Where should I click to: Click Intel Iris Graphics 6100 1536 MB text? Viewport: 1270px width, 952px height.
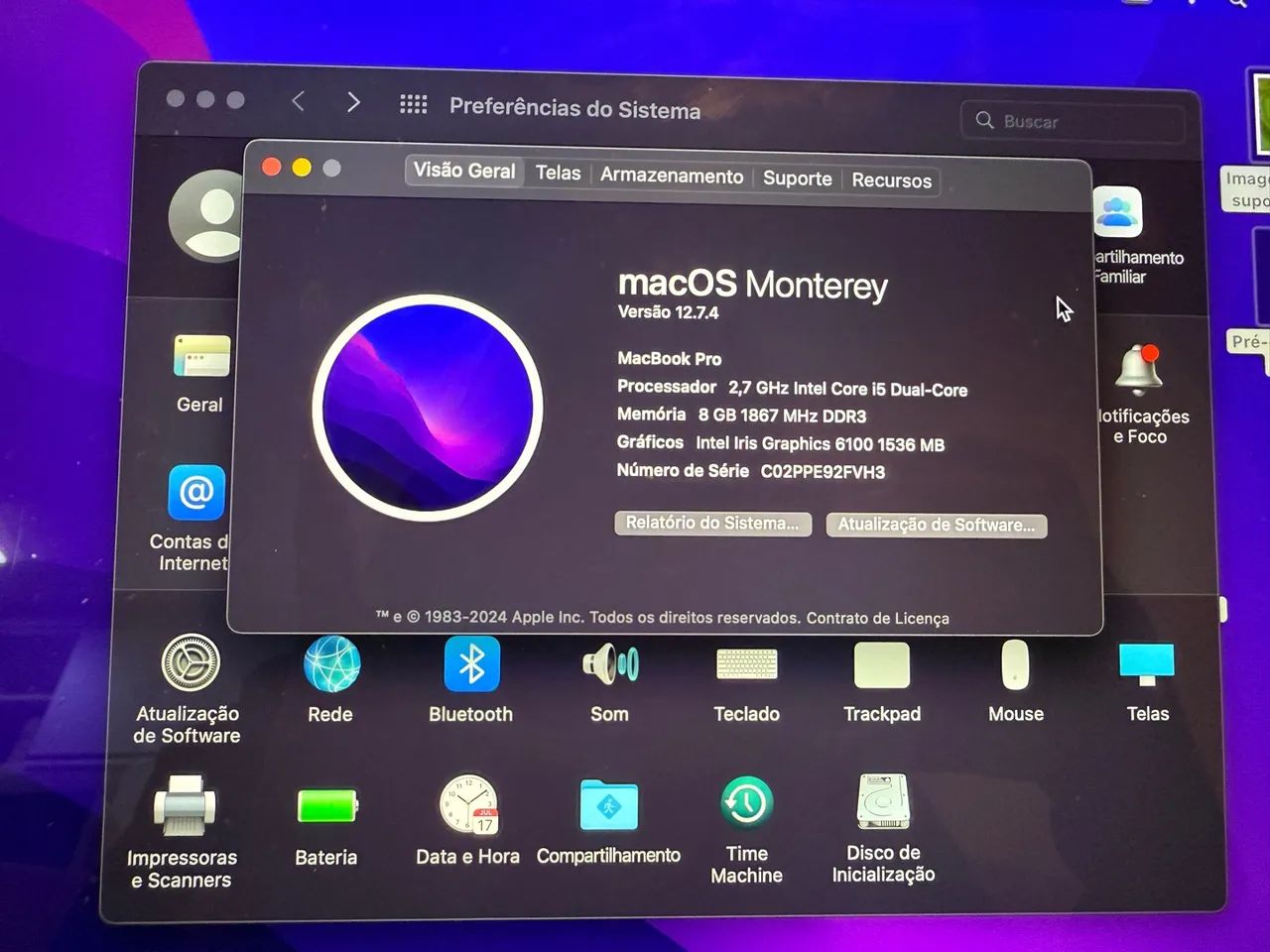tap(820, 444)
